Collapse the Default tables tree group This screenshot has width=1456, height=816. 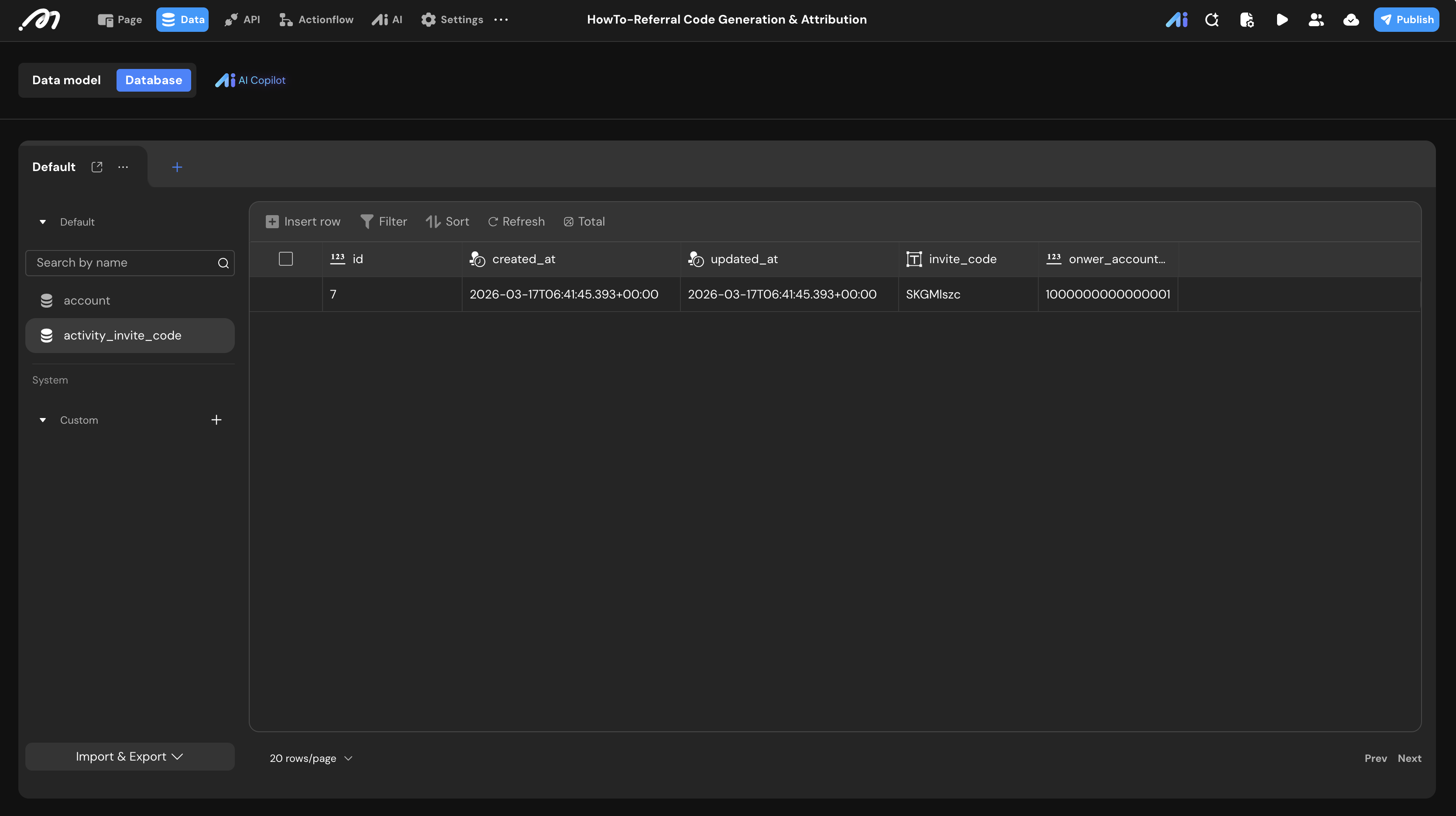(x=42, y=222)
